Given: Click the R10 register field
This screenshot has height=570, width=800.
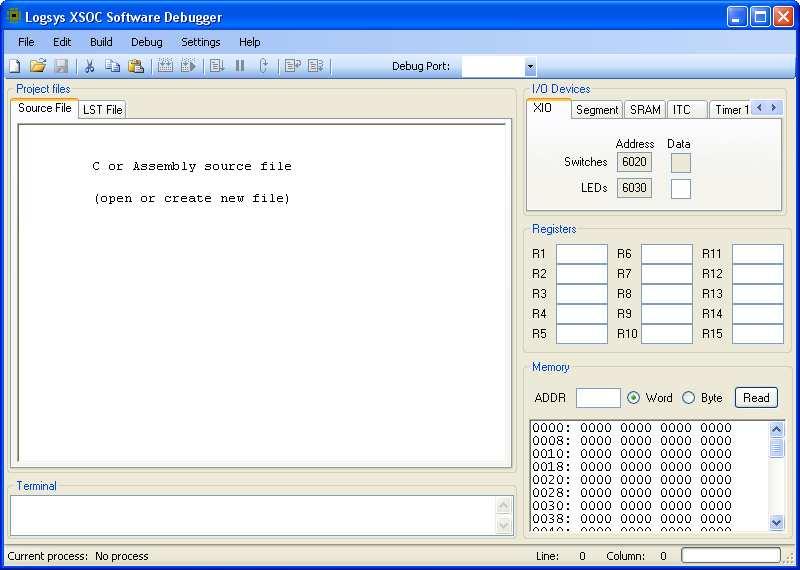Looking at the screenshot, I should [667, 334].
